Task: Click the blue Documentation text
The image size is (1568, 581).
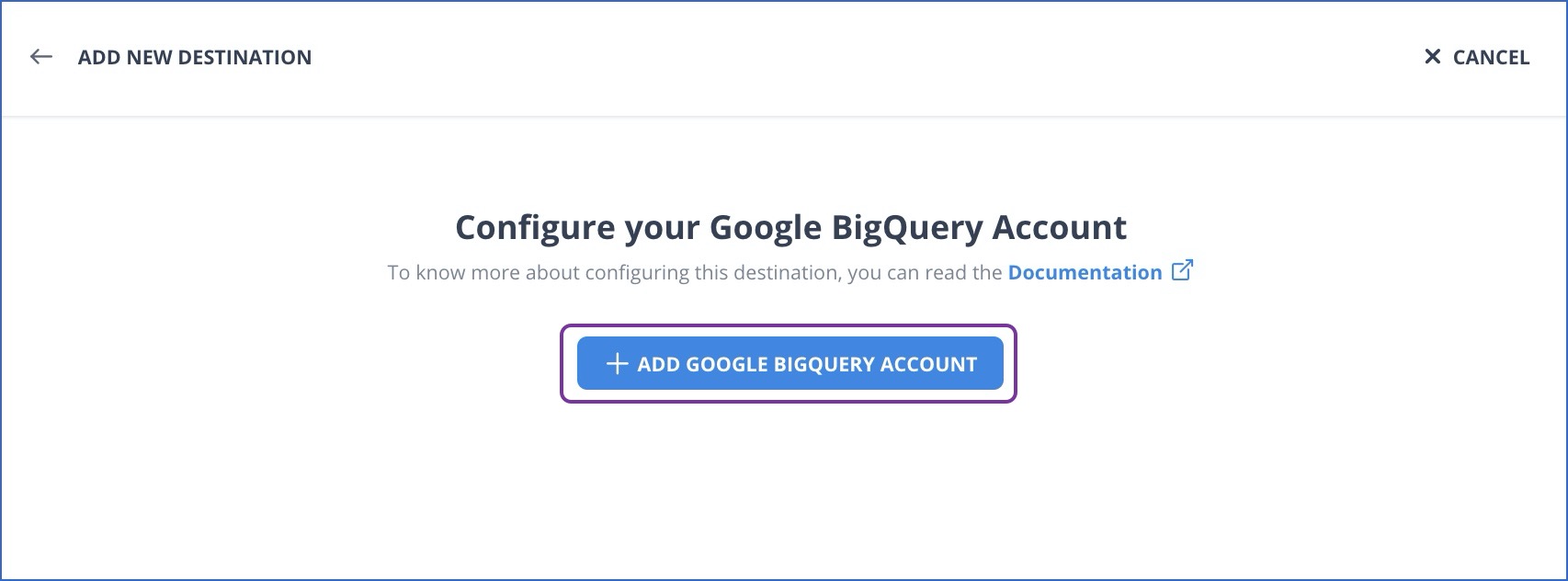Action: tap(1085, 272)
